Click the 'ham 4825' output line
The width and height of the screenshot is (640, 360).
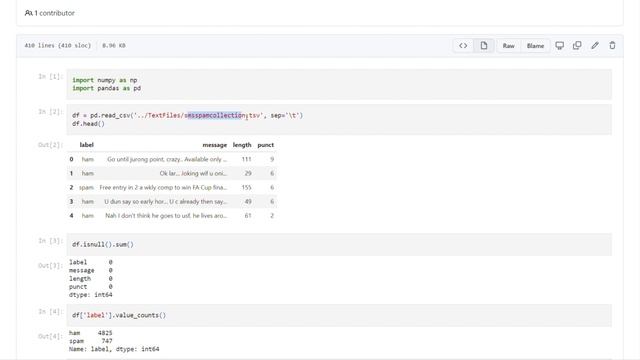(91, 333)
